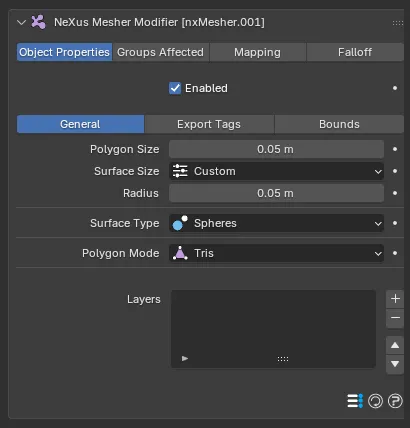Click the Layers list resize grip
Viewport: 410px width, 428px height.
283,359
